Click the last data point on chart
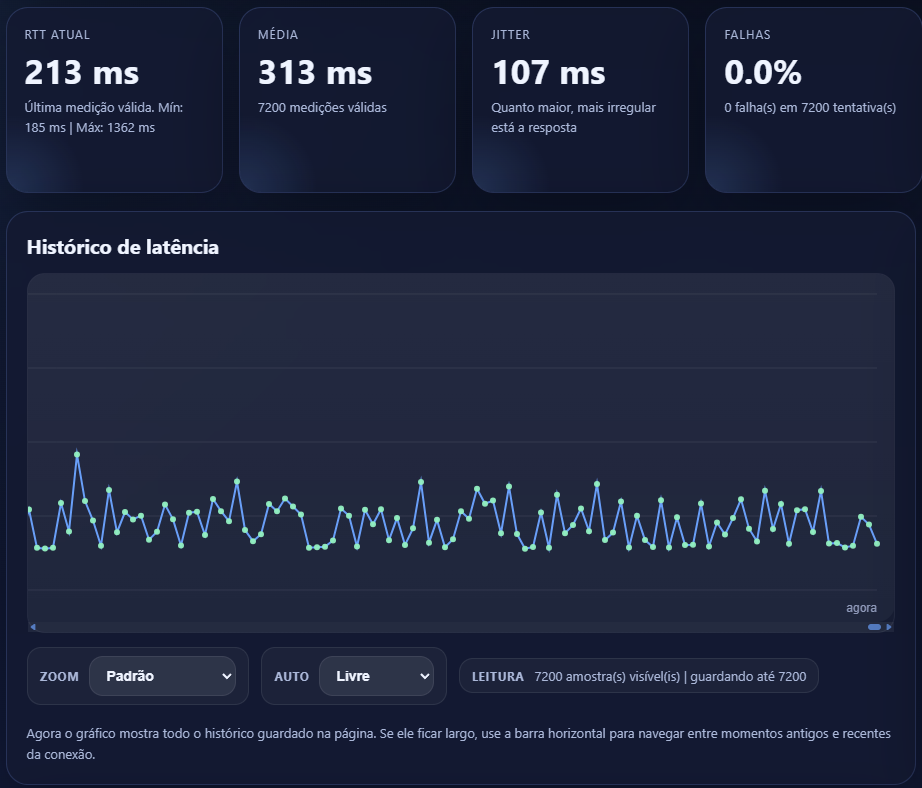This screenshot has height=788, width=922. point(877,543)
